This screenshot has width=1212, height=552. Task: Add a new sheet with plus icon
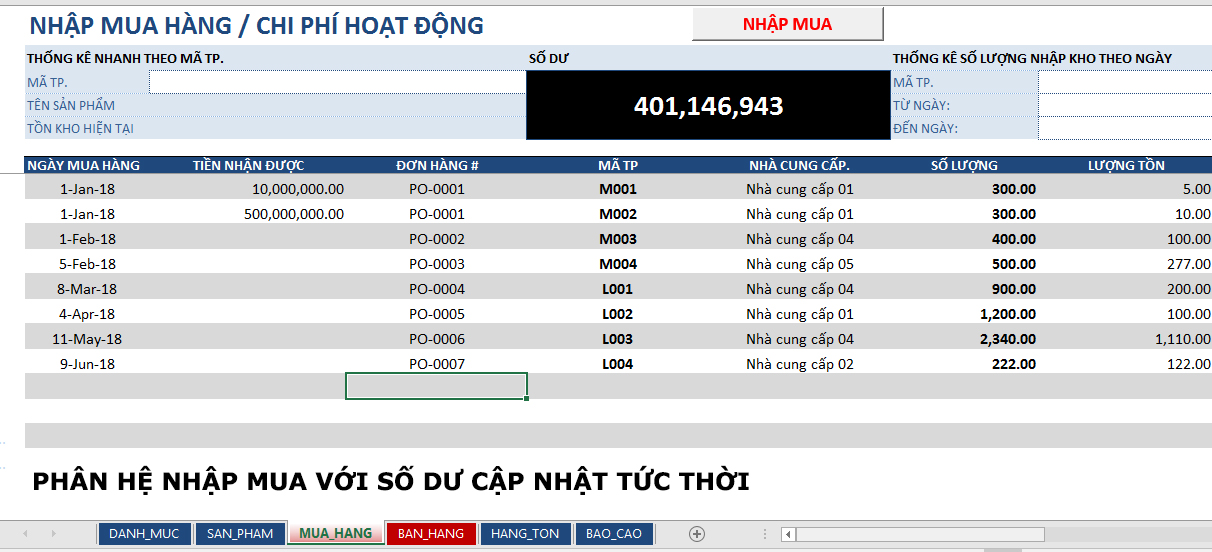coord(697,534)
